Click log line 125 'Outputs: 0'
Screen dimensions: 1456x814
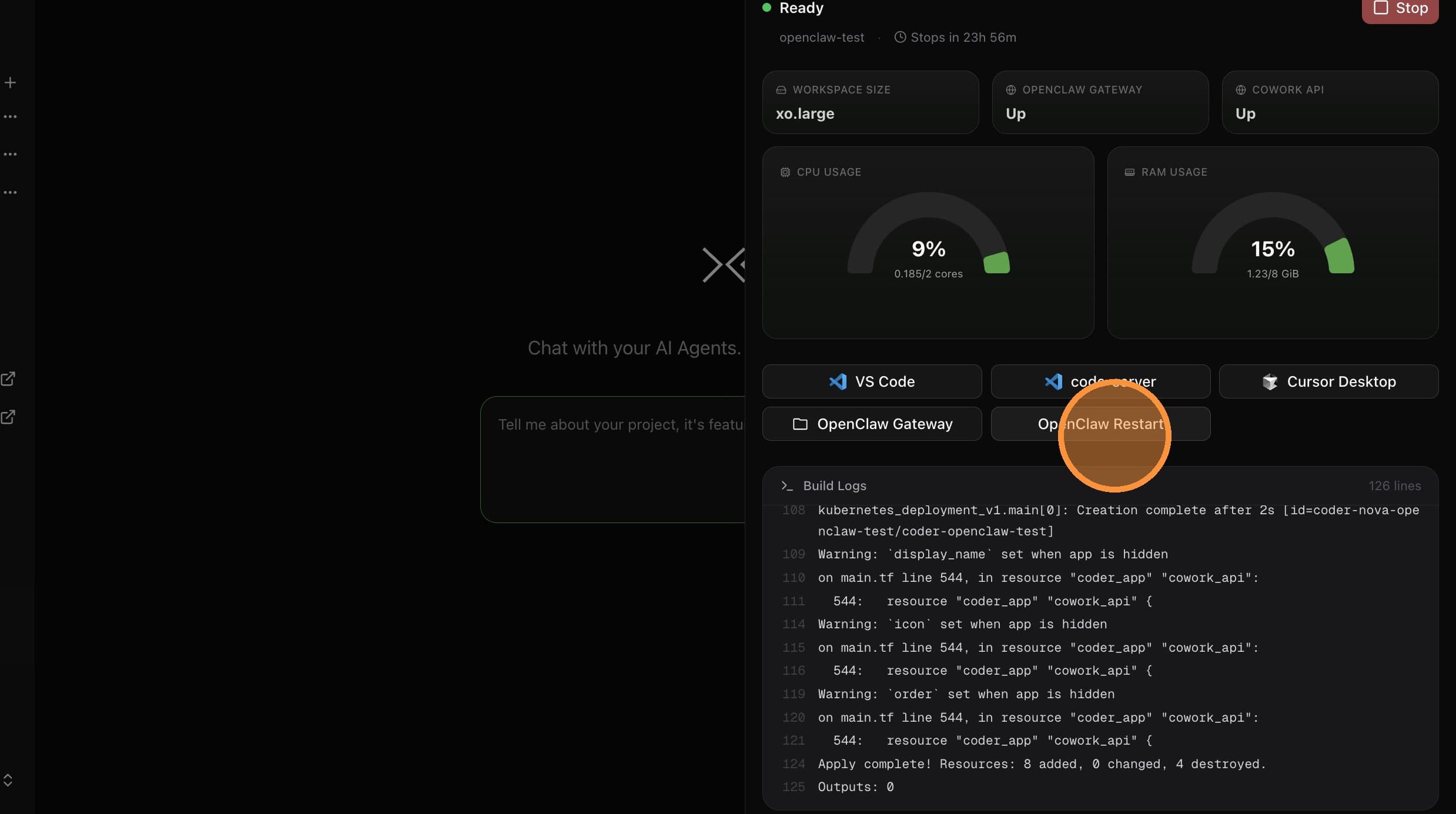click(855, 786)
